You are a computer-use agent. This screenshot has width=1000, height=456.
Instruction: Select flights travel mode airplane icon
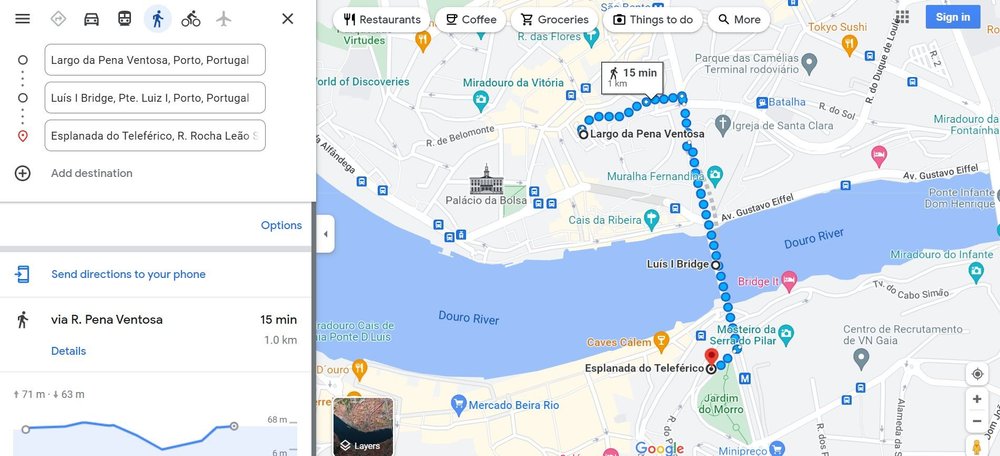(223, 19)
